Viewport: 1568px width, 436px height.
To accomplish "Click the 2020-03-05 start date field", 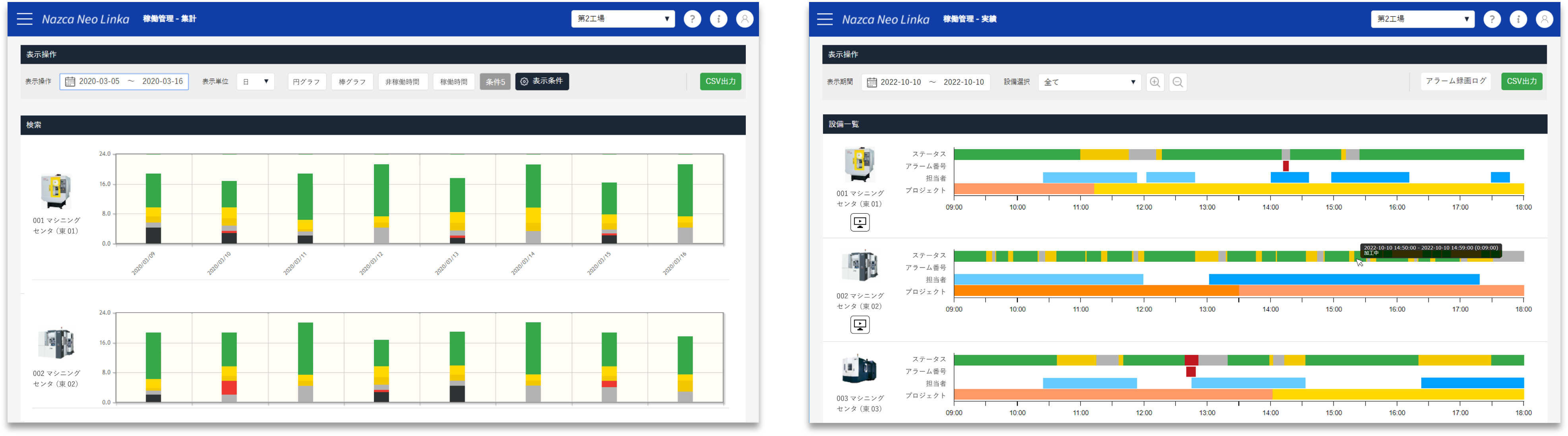I will [x=99, y=82].
